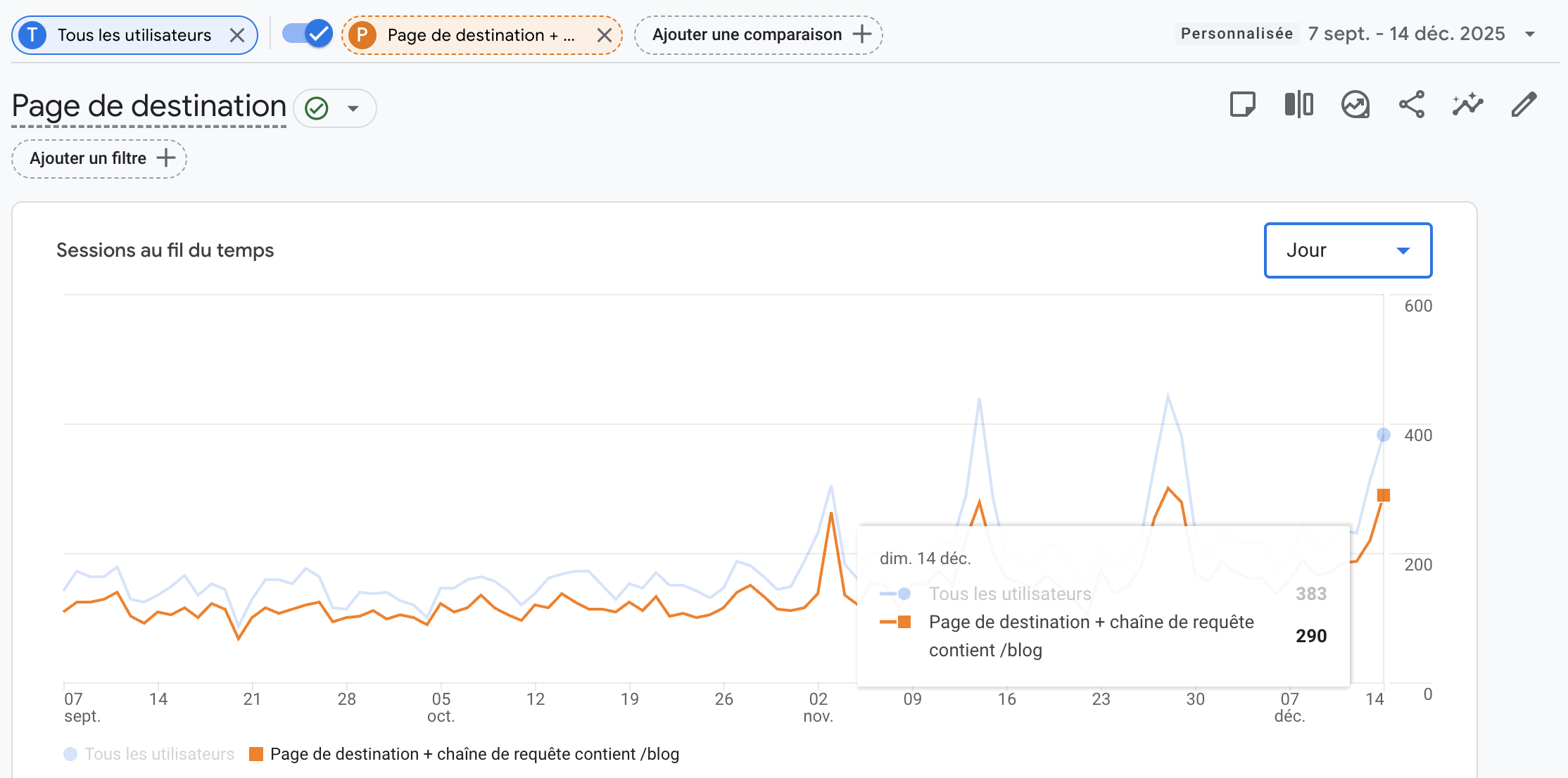Click the light blue legend circle swatch
1568x778 pixels.
pyautogui.click(x=70, y=754)
